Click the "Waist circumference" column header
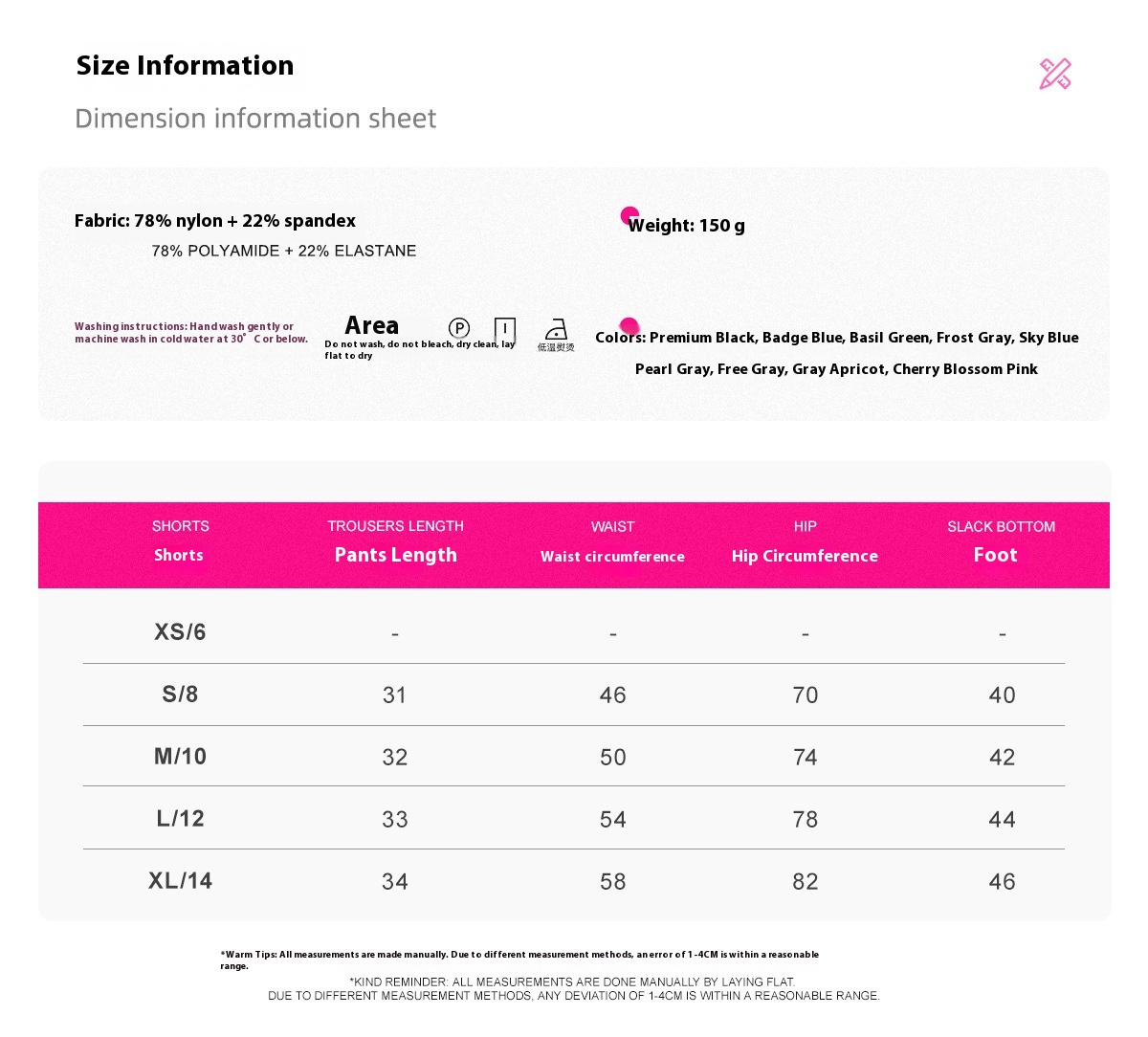The width and height of the screenshot is (1148, 1037). coord(612,556)
